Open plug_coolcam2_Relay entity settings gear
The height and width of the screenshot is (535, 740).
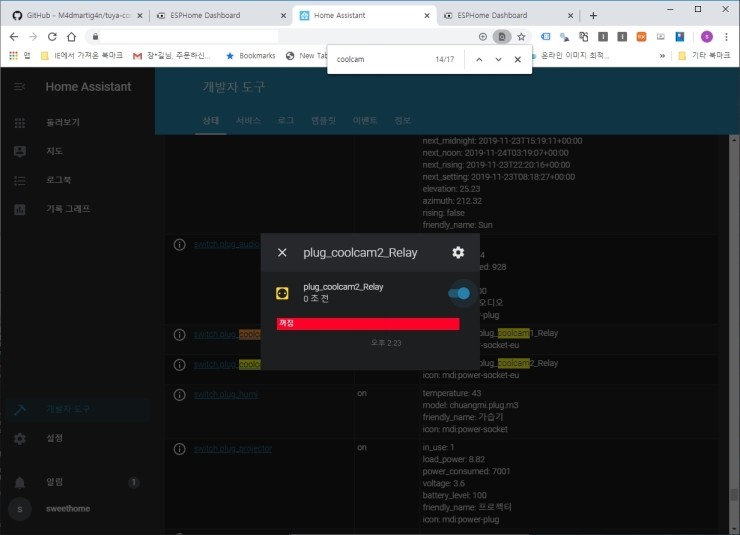(x=458, y=253)
